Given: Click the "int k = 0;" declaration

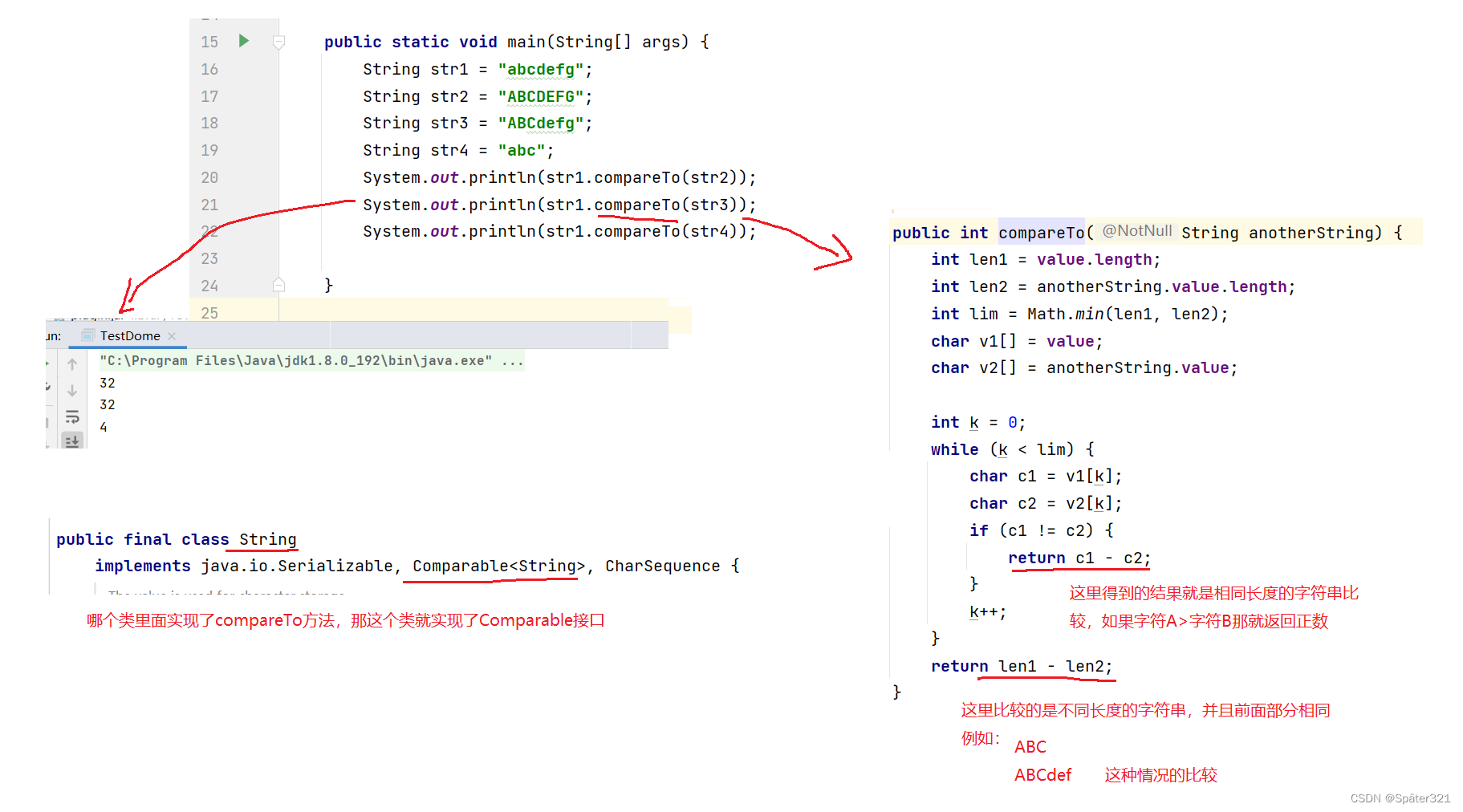Looking at the screenshot, I should pyautogui.click(x=978, y=423).
